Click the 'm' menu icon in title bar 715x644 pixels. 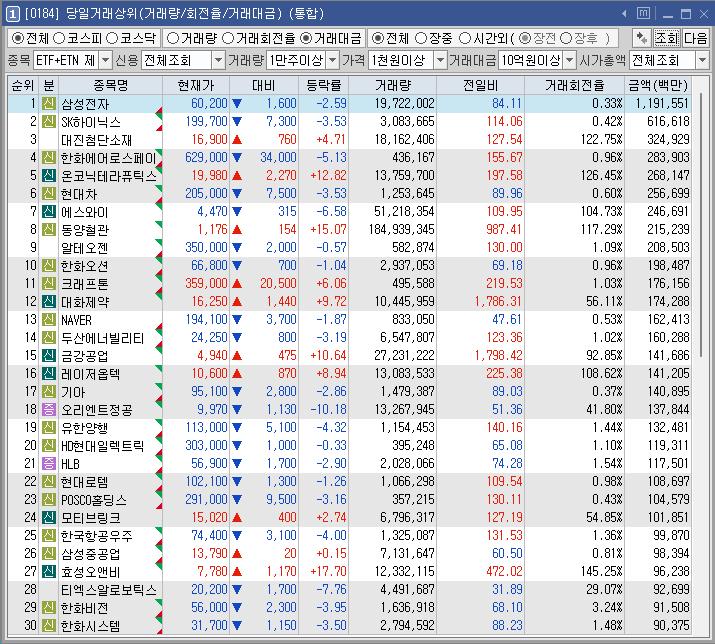[x=643, y=13]
